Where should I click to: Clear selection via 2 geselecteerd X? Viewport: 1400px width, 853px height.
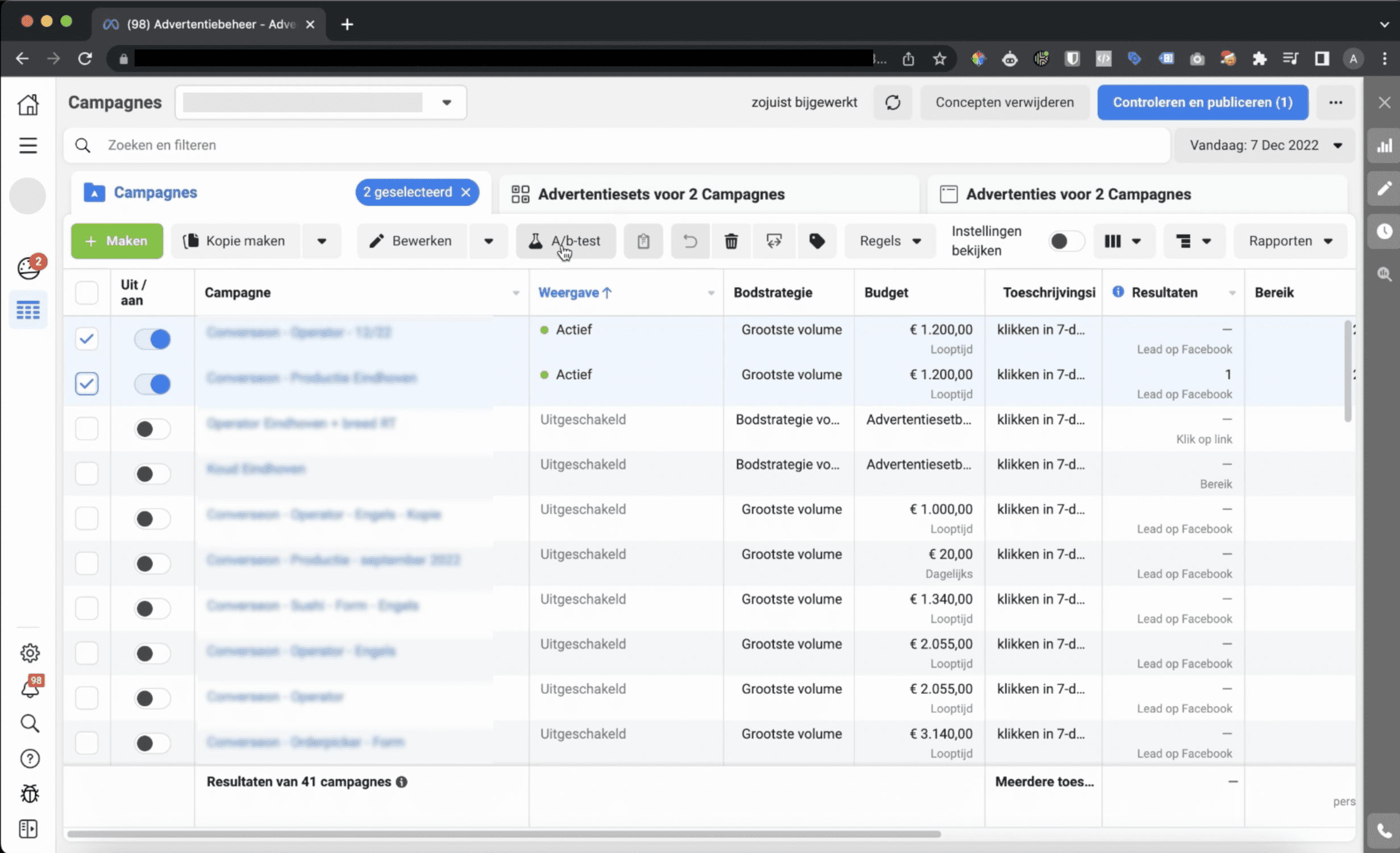coord(466,192)
